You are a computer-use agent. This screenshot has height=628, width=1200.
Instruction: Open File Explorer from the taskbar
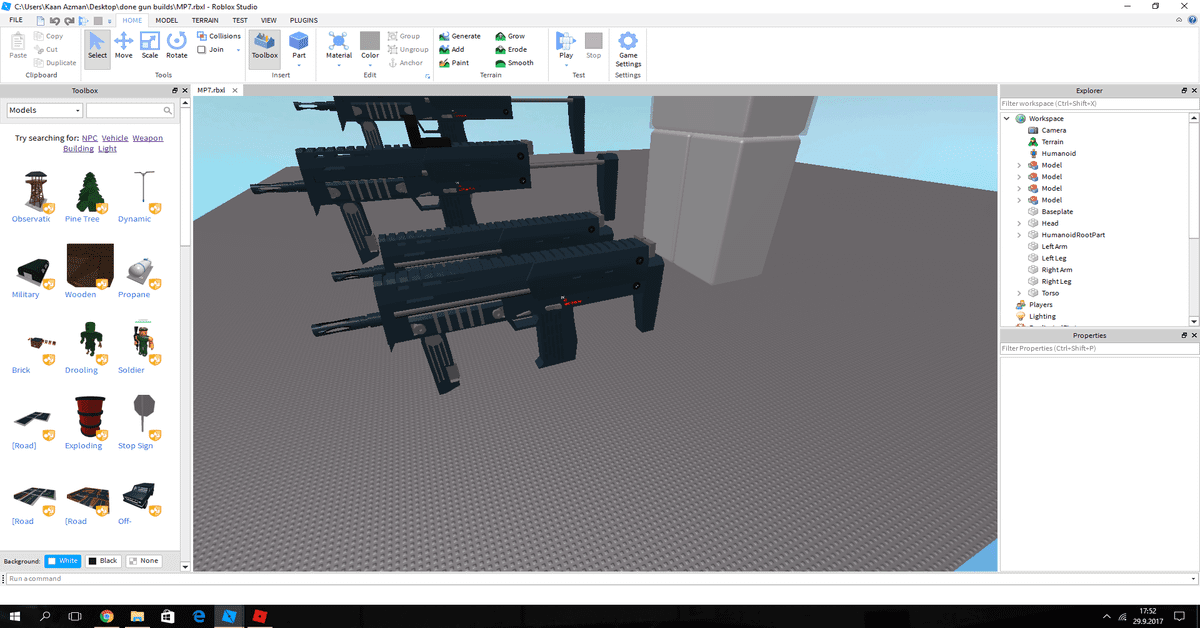point(137,616)
